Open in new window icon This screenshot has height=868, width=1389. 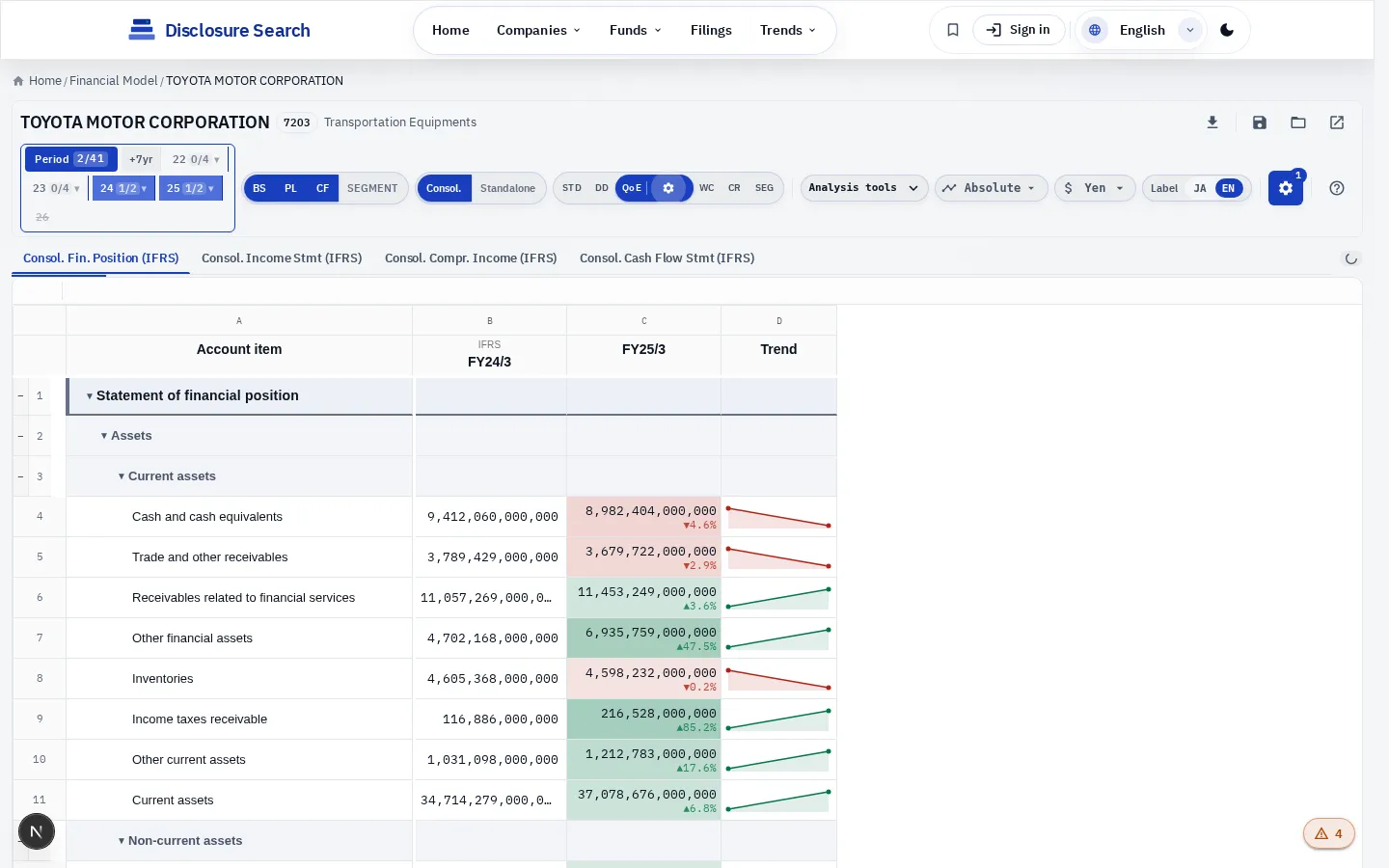click(1337, 122)
